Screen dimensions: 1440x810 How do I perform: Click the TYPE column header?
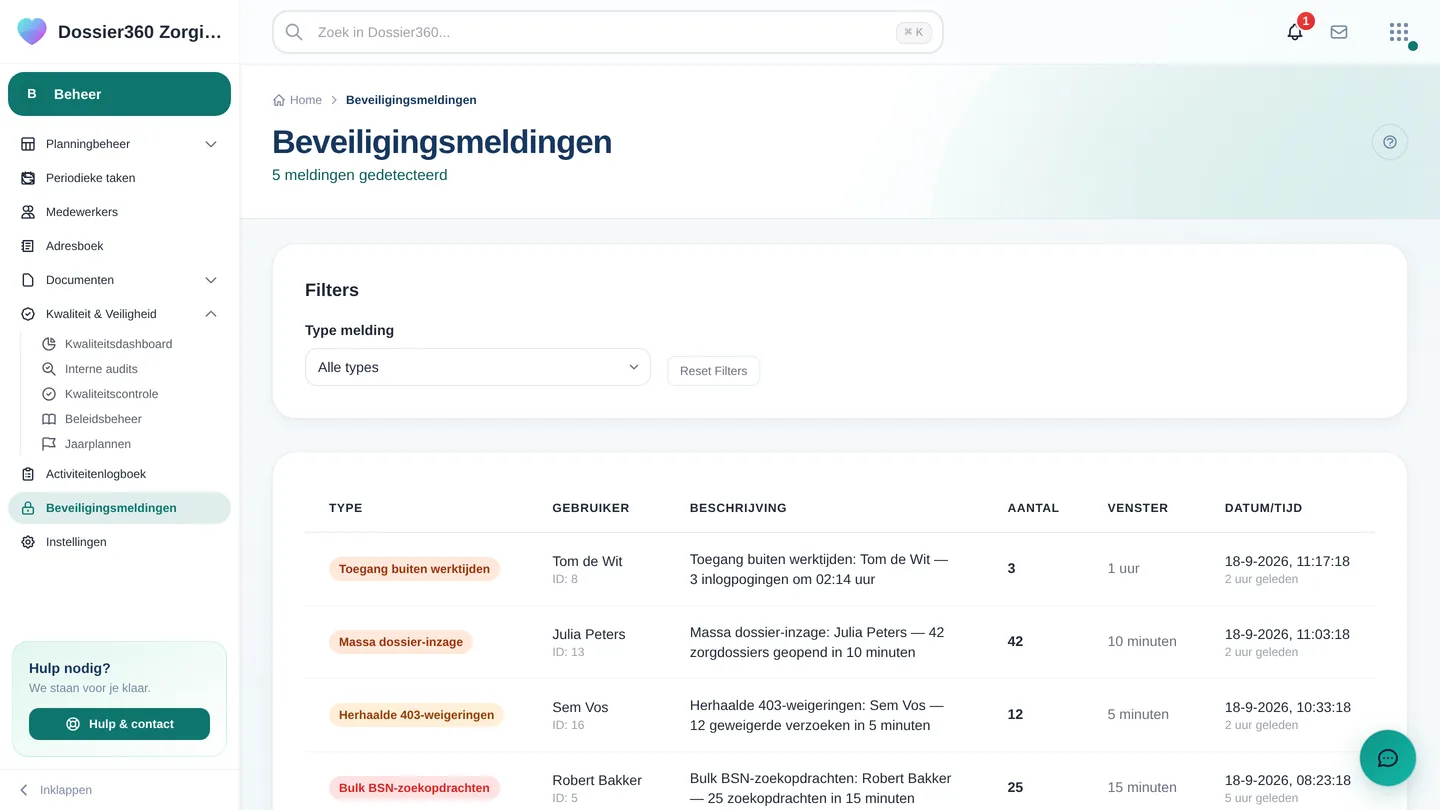click(x=346, y=508)
